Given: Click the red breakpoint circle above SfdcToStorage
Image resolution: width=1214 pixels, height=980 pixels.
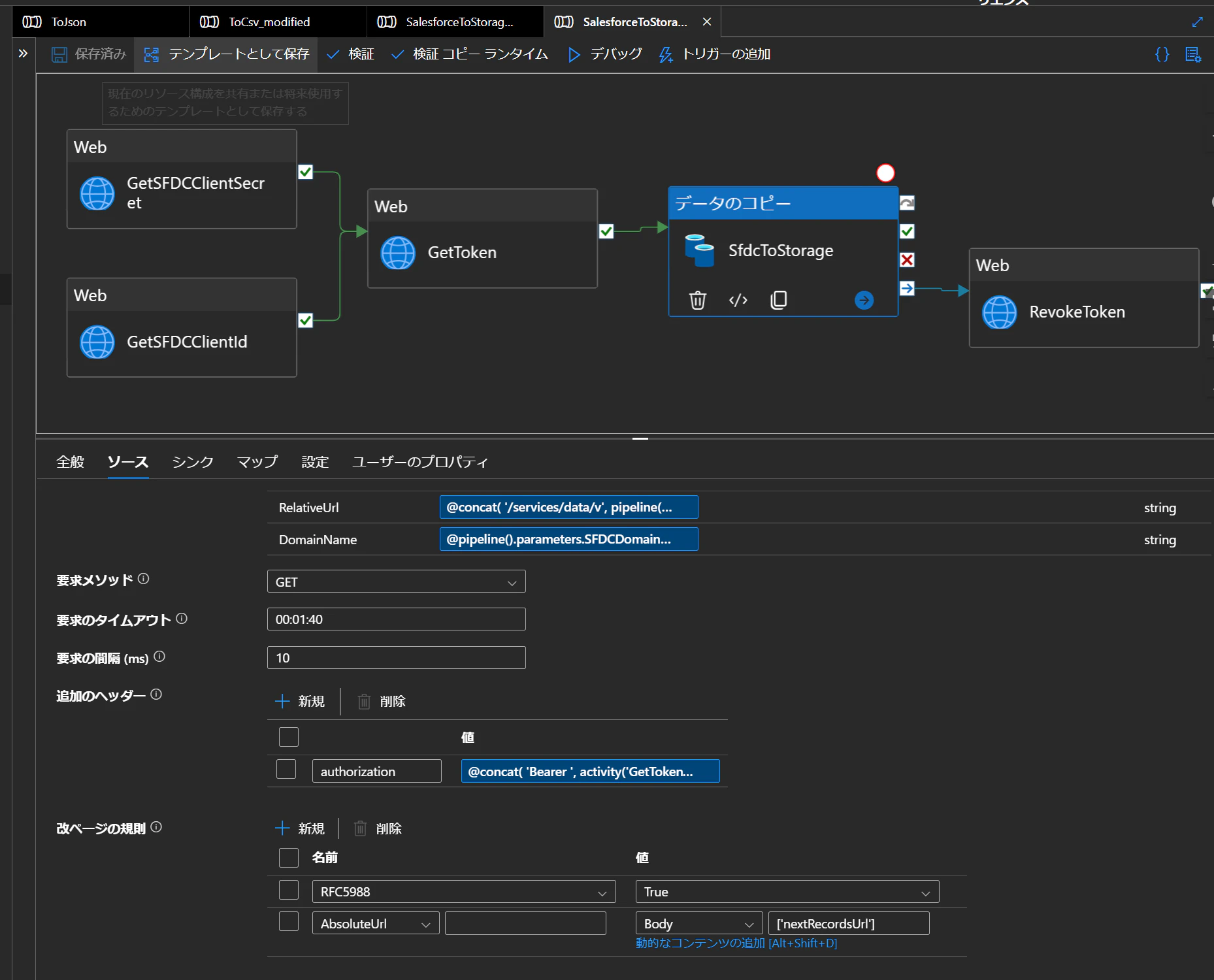Looking at the screenshot, I should tap(885, 172).
